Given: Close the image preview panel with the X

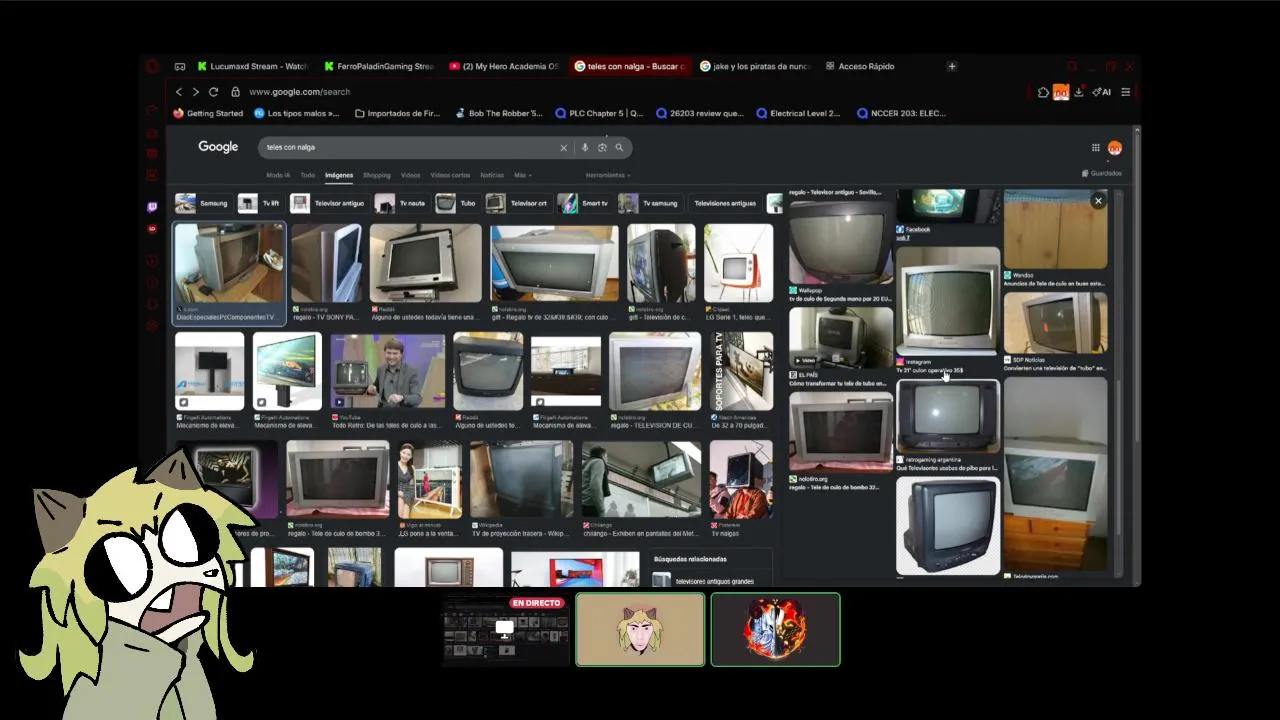Looking at the screenshot, I should [x=1098, y=201].
